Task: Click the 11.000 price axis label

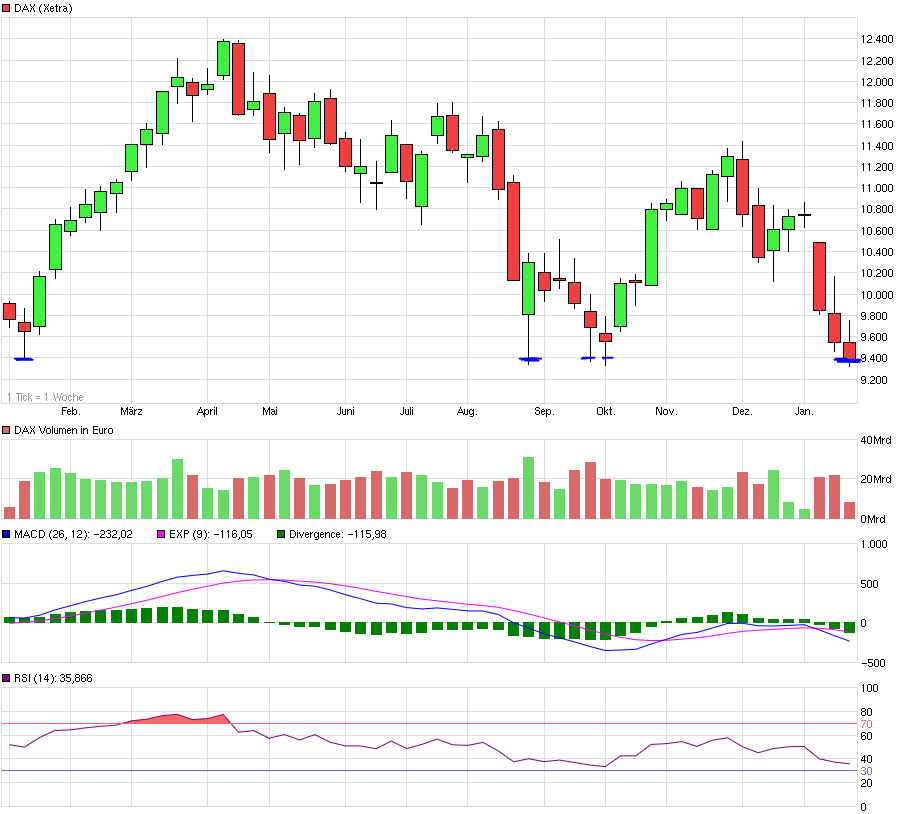Action: pyautogui.click(x=877, y=188)
